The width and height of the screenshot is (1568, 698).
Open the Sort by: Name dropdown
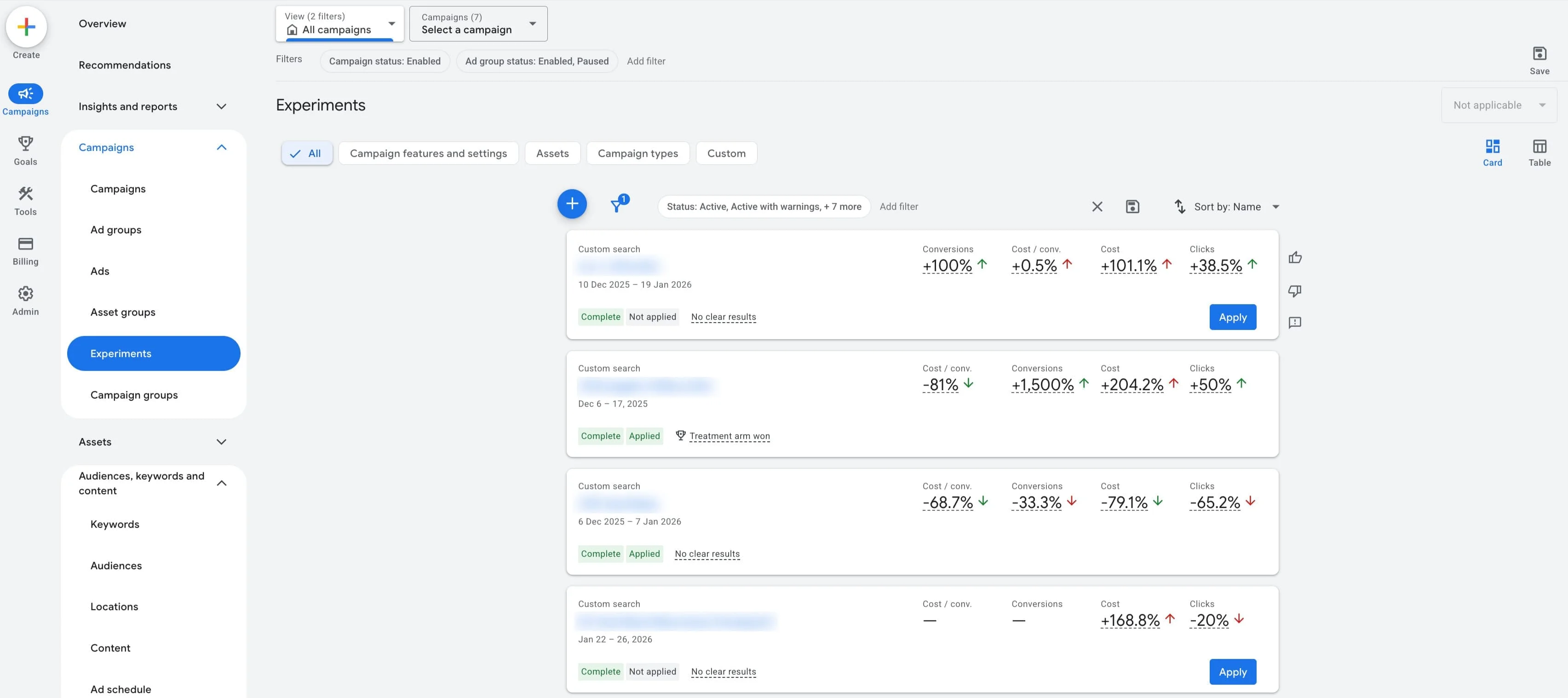click(x=1236, y=207)
